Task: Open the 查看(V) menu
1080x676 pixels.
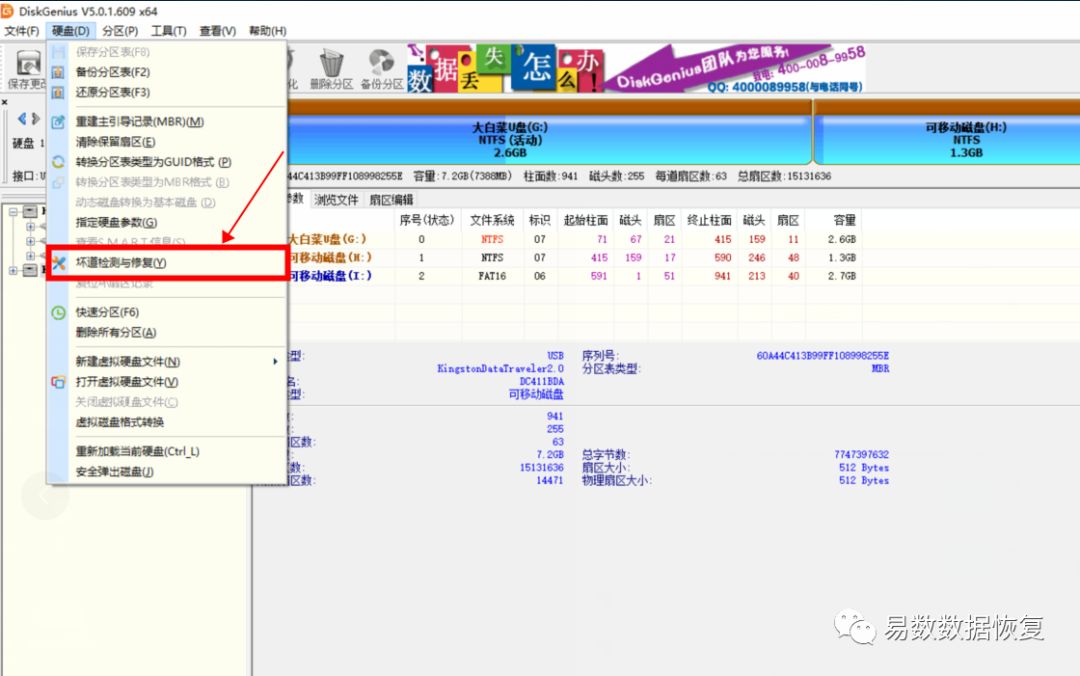Action: (218, 31)
